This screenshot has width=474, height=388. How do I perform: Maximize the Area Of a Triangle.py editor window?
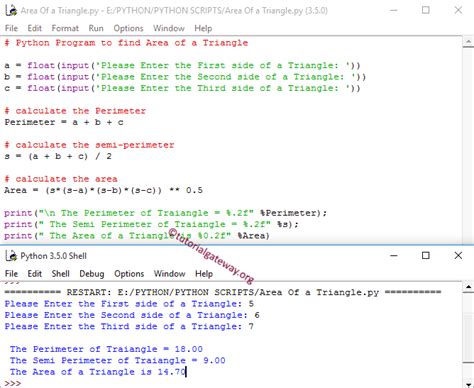[426, 10]
